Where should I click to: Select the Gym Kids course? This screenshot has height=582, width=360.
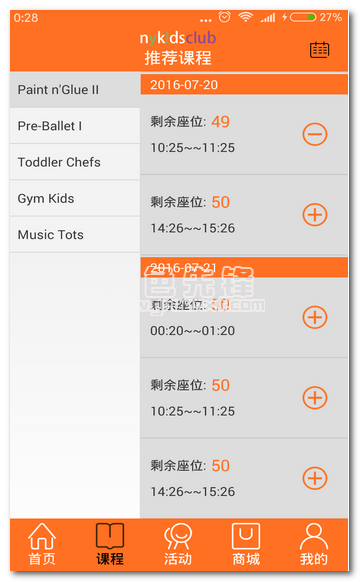pyautogui.click(x=75, y=198)
